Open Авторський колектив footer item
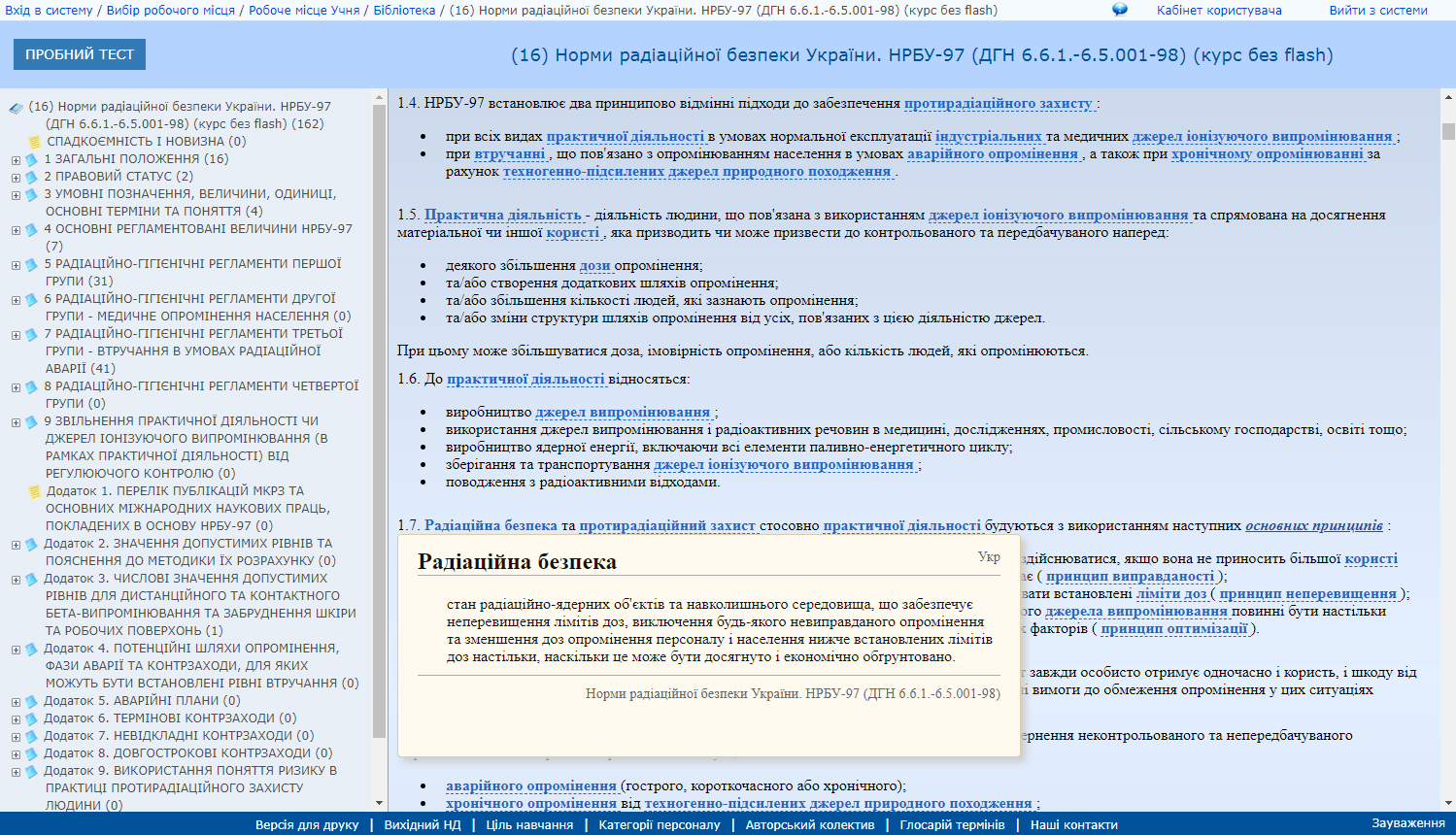1456x835 pixels. [810, 824]
